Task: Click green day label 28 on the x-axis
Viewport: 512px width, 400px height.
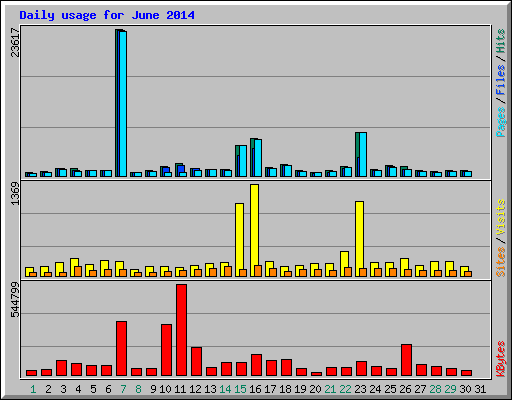Action: [x=435, y=389]
